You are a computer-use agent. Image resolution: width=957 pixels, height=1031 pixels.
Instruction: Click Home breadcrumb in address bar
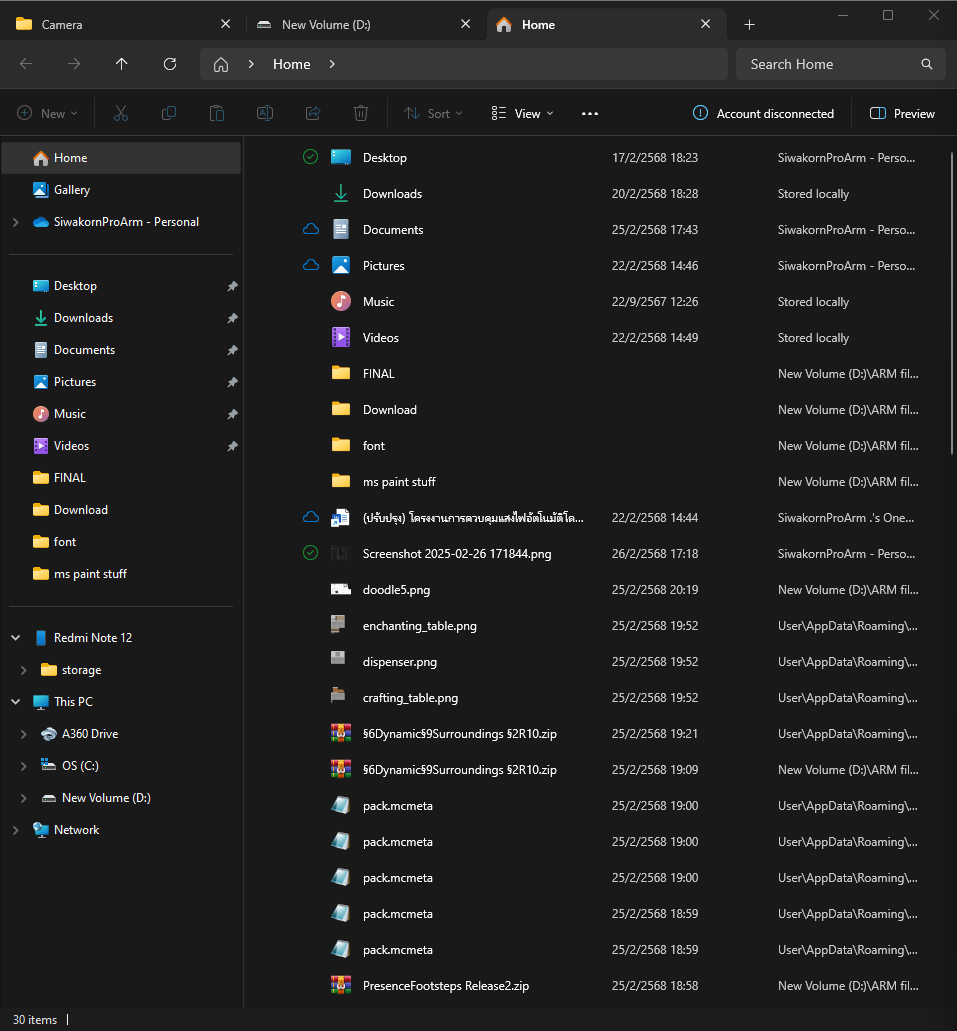pos(291,64)
